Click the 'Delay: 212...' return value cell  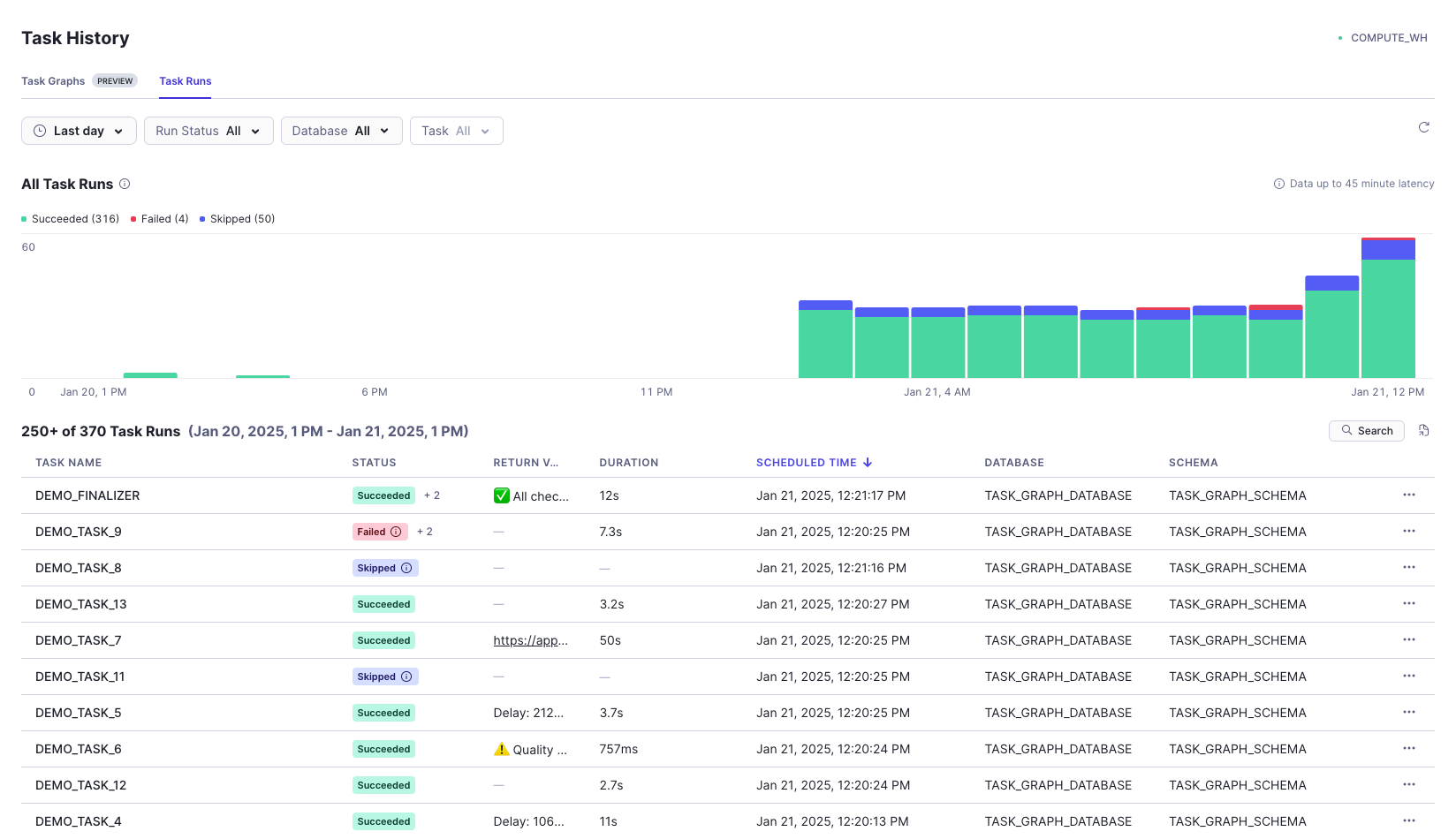pos(528,713)
